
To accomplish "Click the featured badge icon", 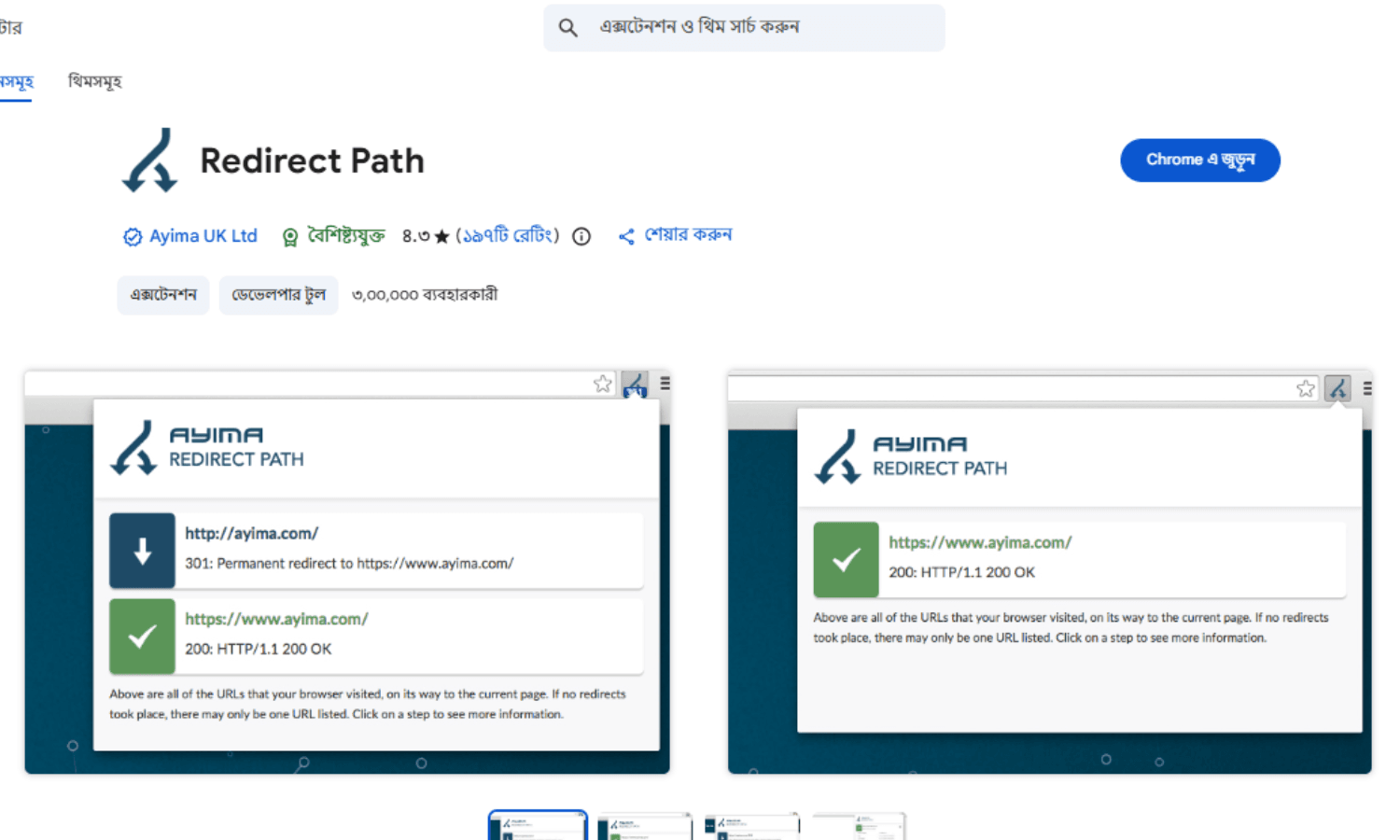I will pyautogui.click(x=290, y=237).
